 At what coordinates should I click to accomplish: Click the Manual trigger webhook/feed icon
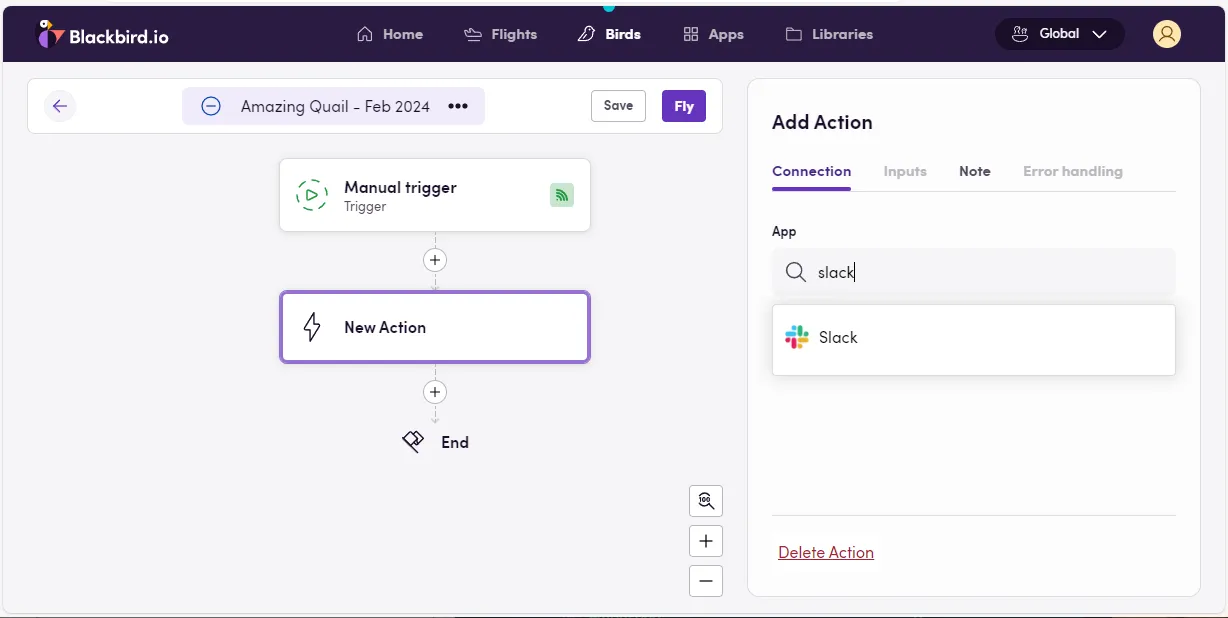pyautogui.click(x=562, y=195)
